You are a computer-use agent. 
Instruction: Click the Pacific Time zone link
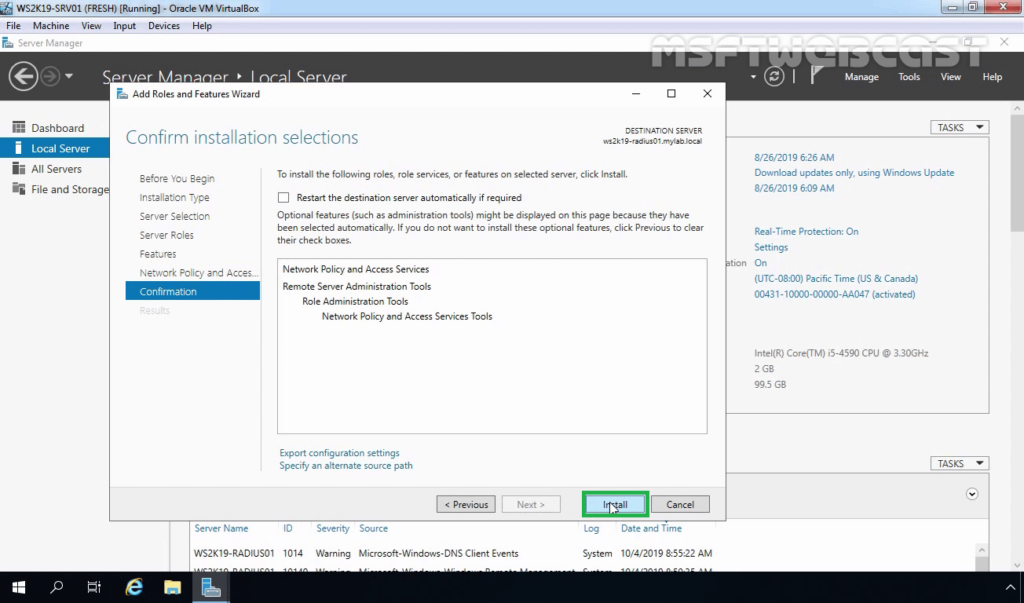pyautogui.click(x=836, y=278)
